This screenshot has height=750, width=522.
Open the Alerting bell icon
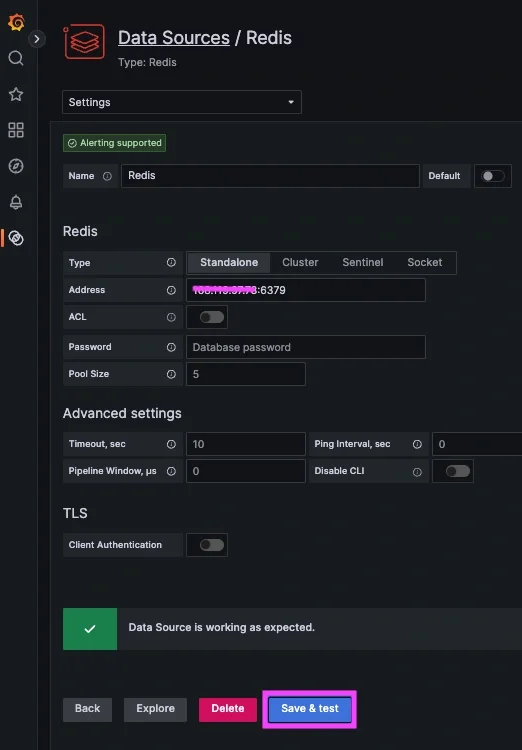[16, 202]
